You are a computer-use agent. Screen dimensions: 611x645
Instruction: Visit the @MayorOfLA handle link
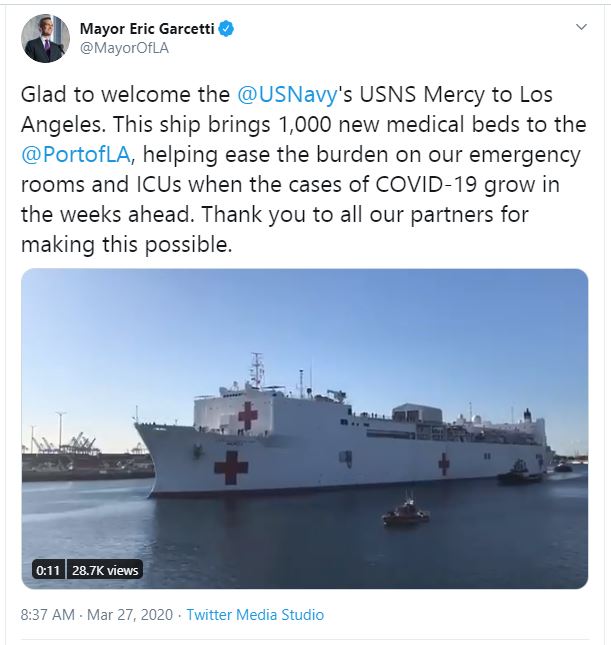point(124,48)
